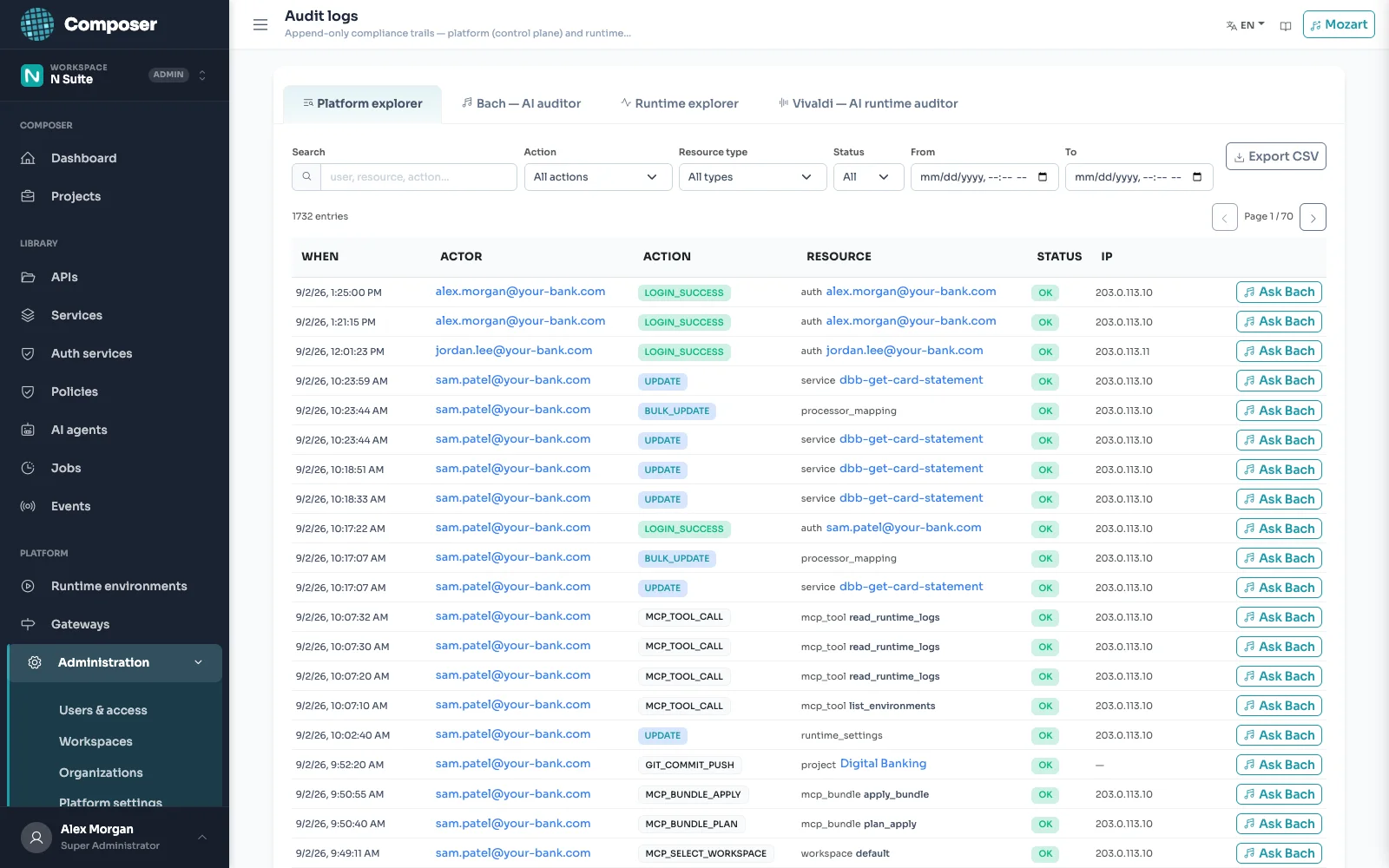Switch to Runtime explorer tab
The height and width of the screenshot is (868, 1389).
pos(680,103)
